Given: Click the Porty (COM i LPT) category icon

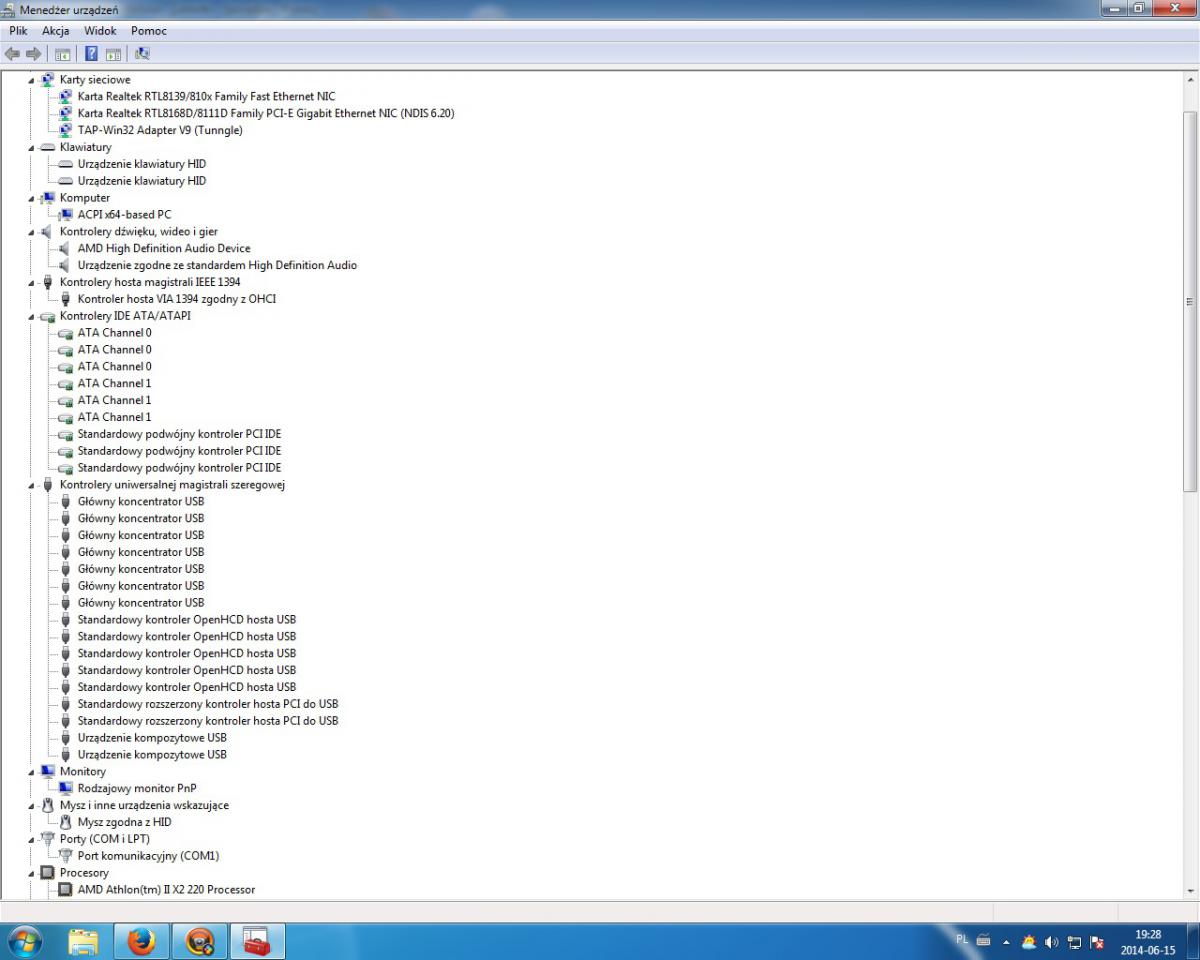Looking at the screenshot, I should pyautogui.click(x=48, y=839).
